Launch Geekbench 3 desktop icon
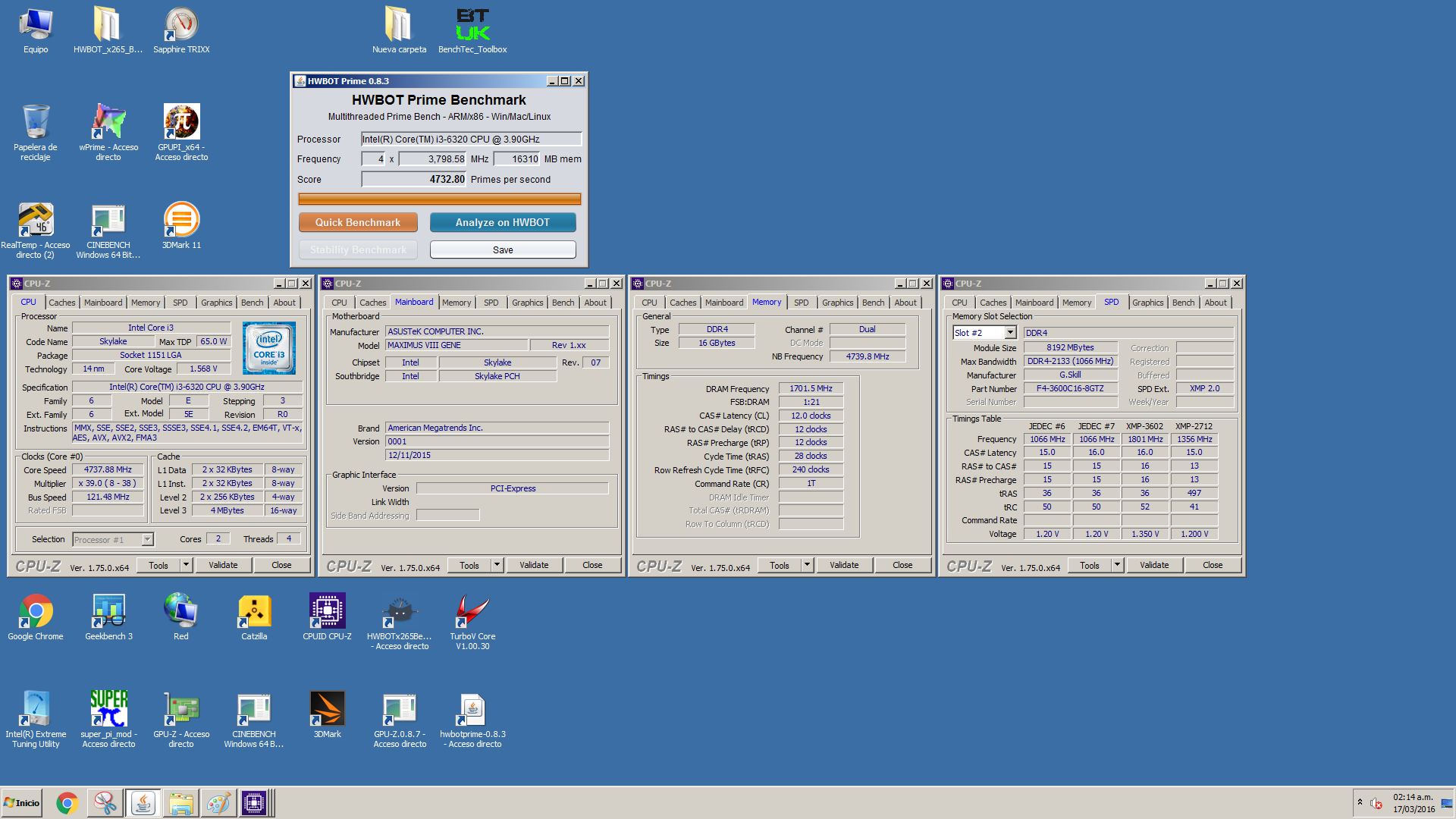This screenshot has width=1456, height=819. pyautogui.click(x=108, y=617)
